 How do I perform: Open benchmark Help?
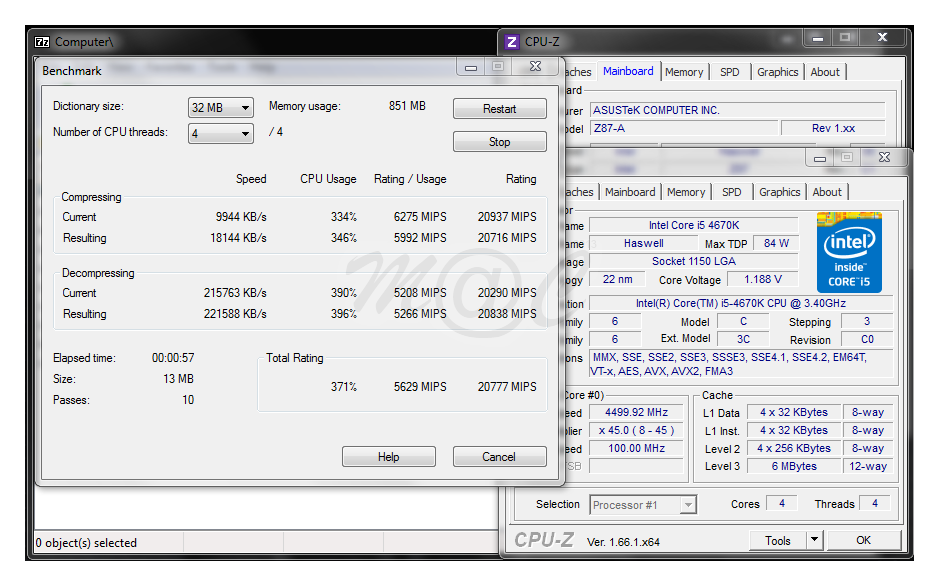pyautogui.click(x=388, y=456)
